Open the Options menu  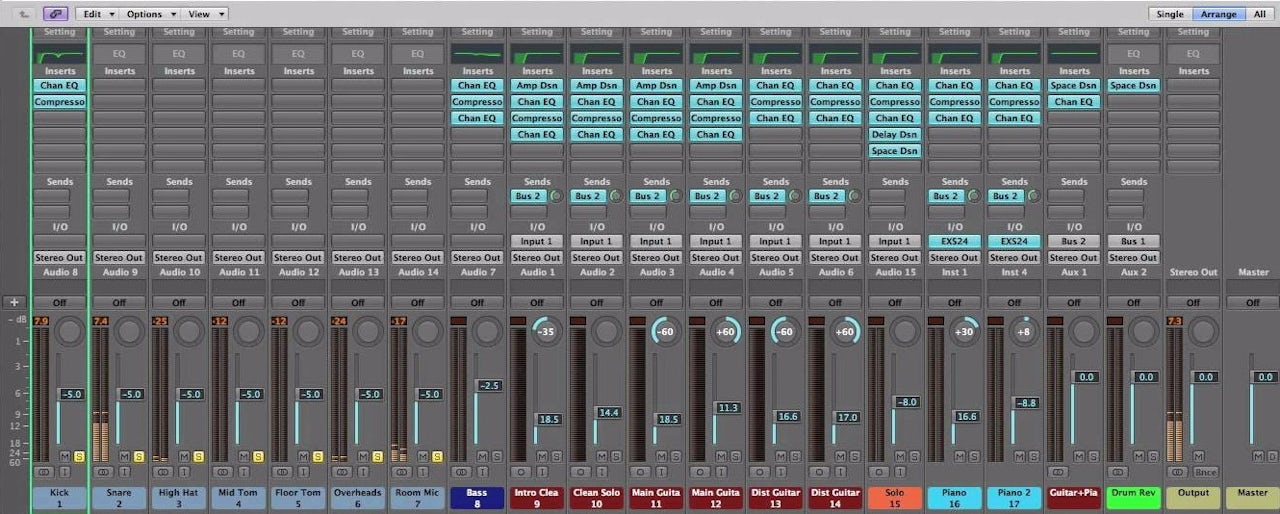click(150, 14)
